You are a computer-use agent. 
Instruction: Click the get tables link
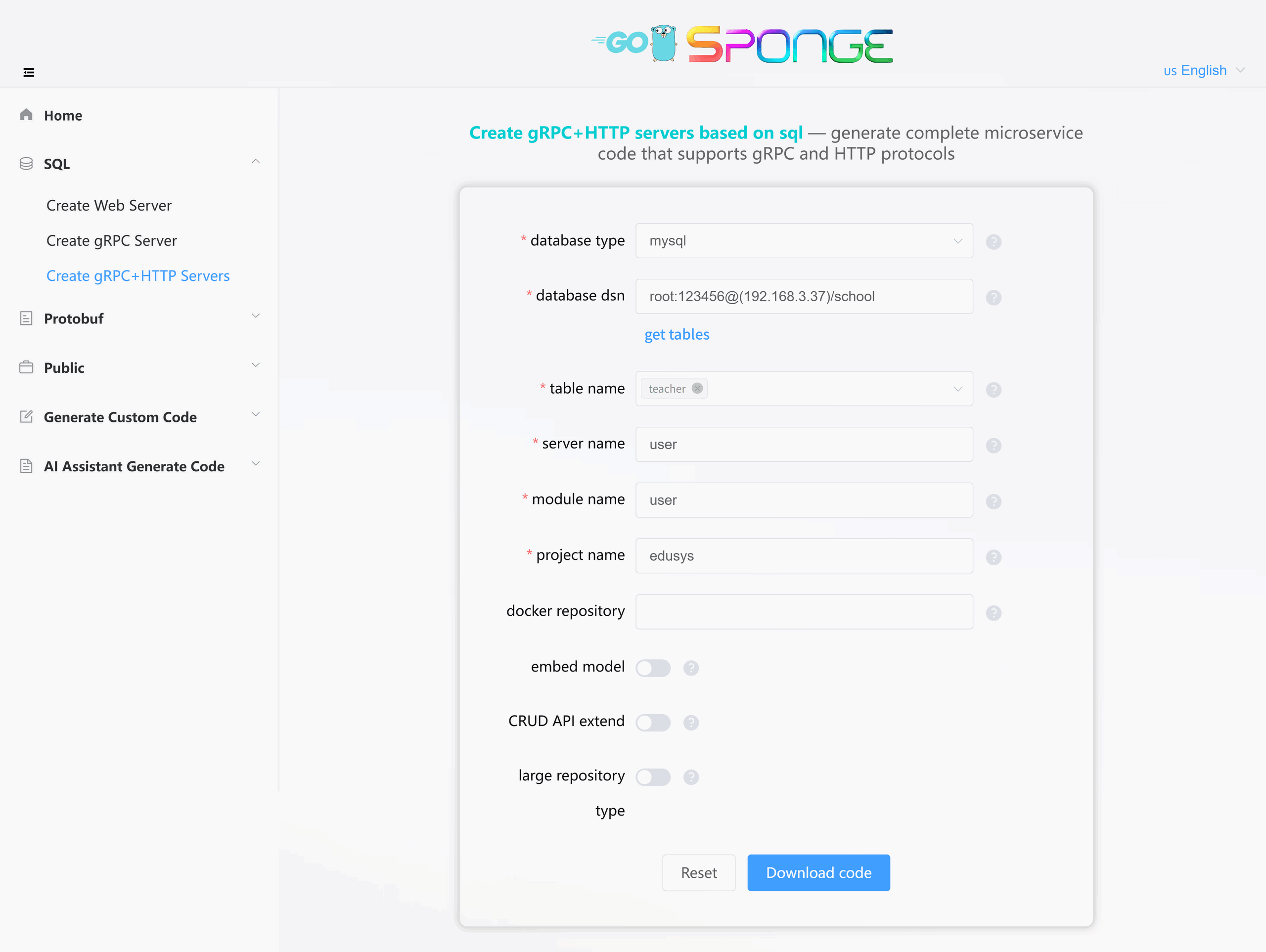(677, 334)
